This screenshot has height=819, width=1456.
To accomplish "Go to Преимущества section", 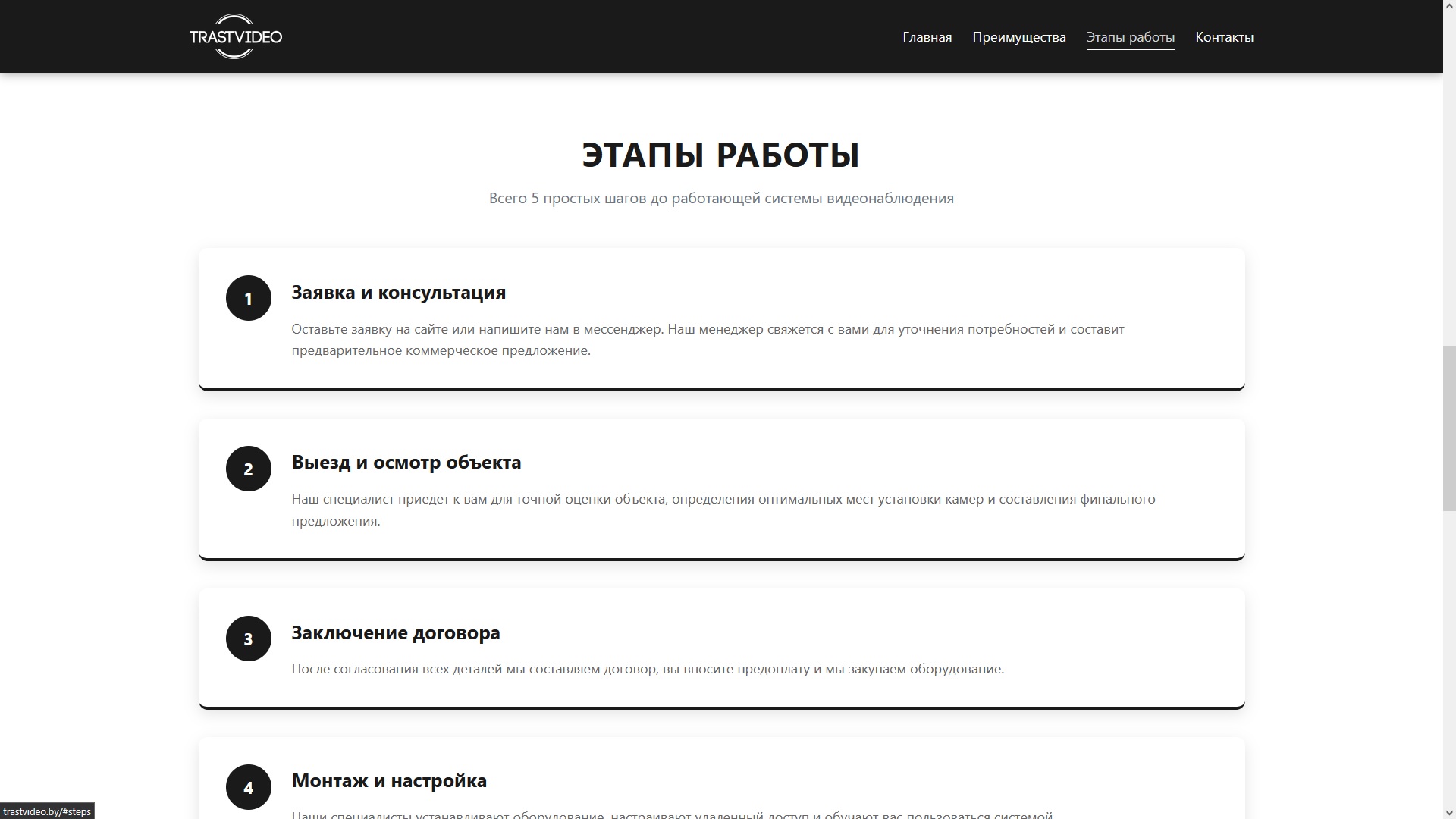I will pyautogui.click(x=1018, y=37).
